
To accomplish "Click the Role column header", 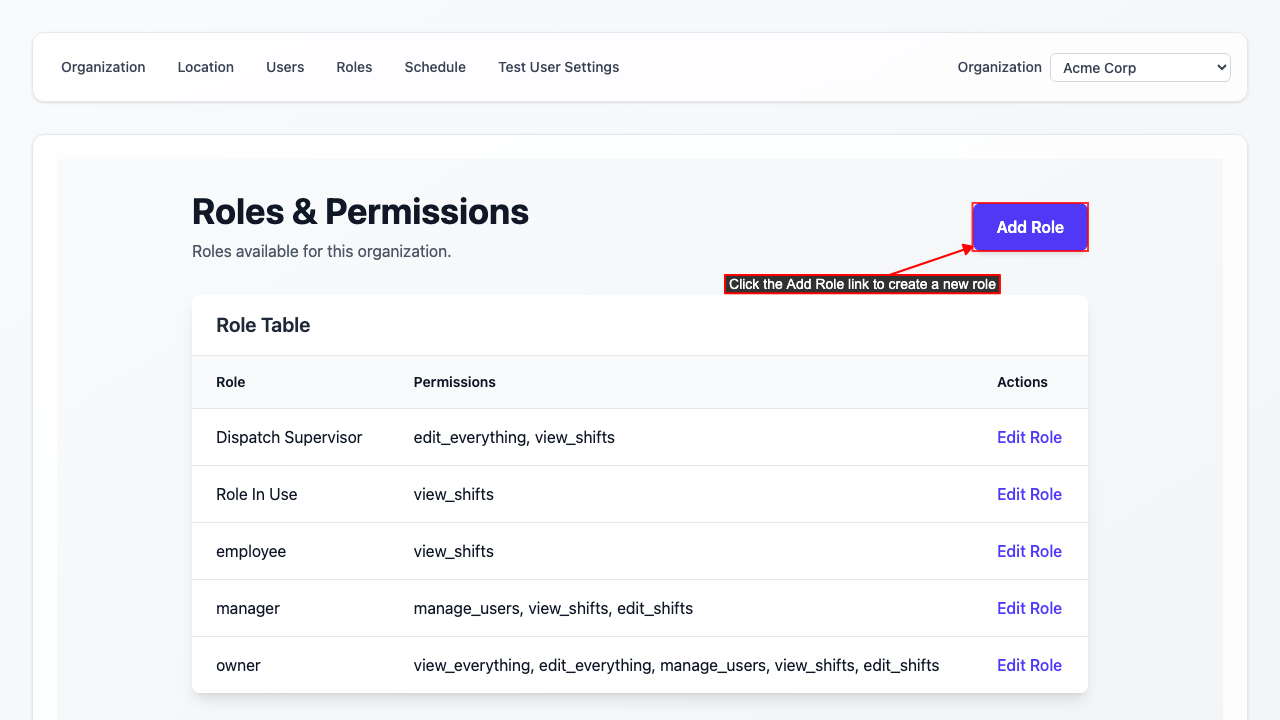I will pos(231,382).
